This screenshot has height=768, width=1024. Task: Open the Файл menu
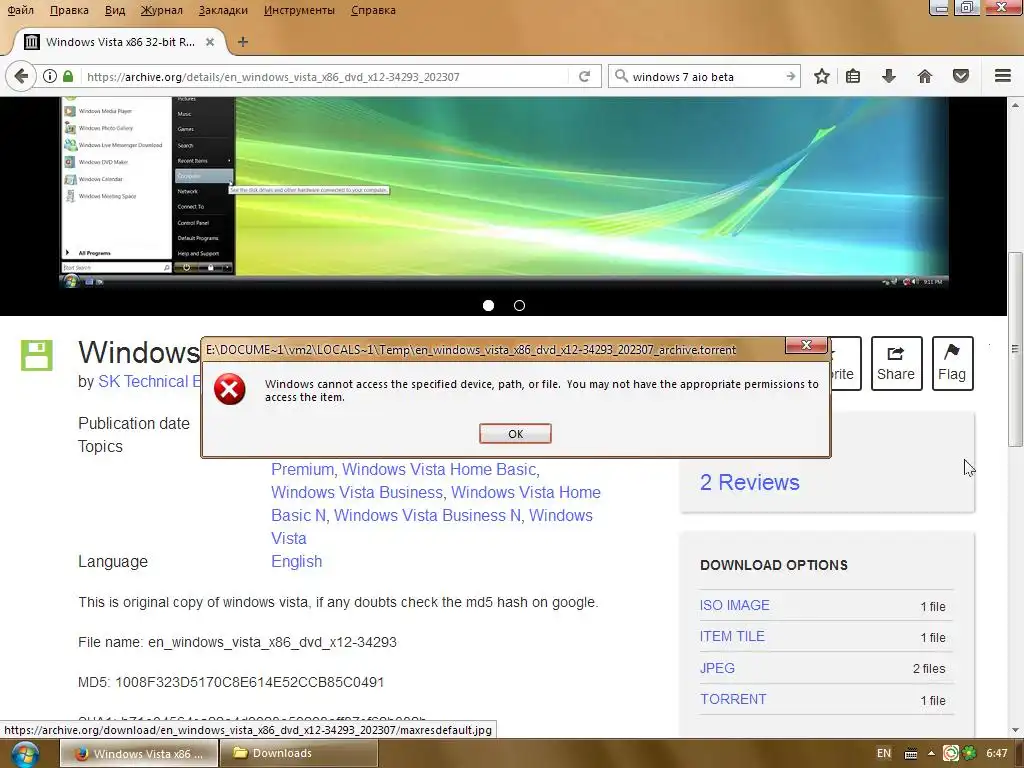(x=20, y=10)
